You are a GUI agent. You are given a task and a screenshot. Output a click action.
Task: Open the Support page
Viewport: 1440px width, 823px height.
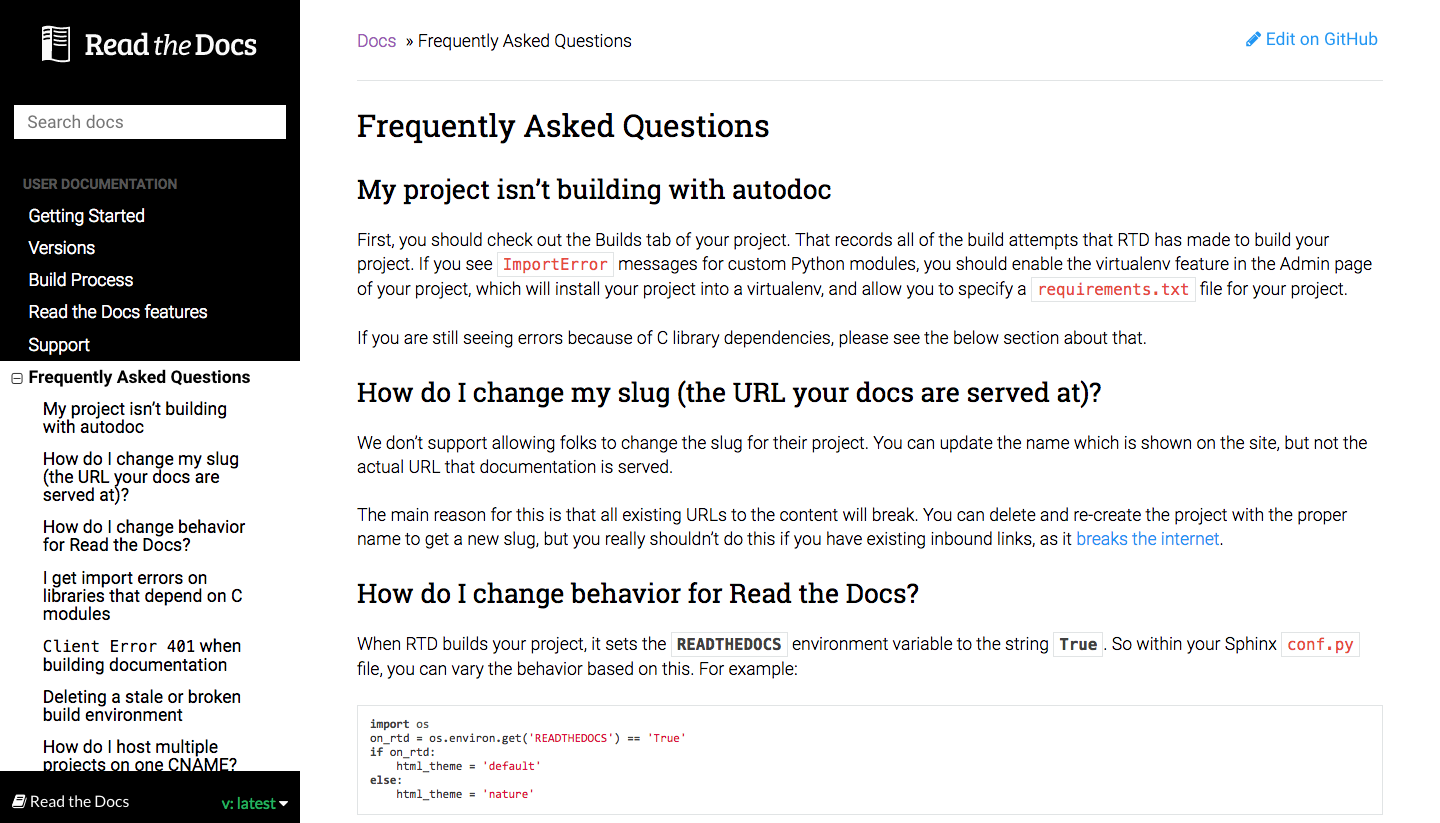(59, 345)
